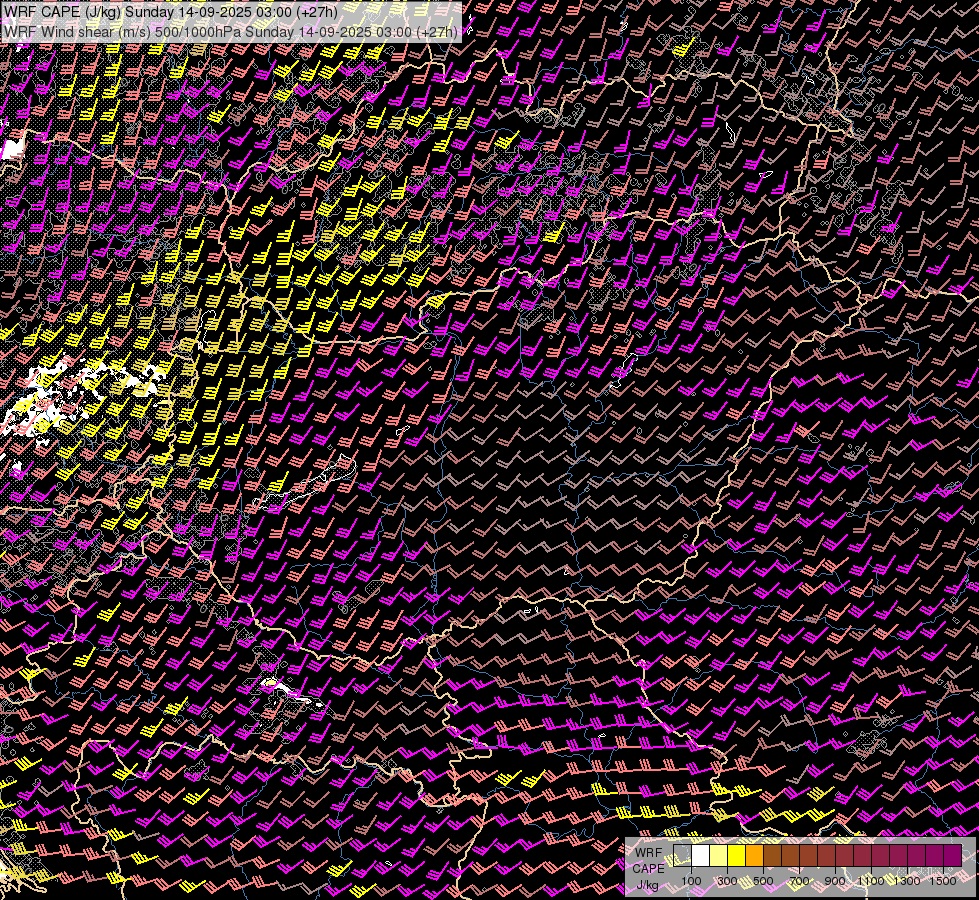
Task: Click the legend value 500
Action: click(x=763, y=881)
